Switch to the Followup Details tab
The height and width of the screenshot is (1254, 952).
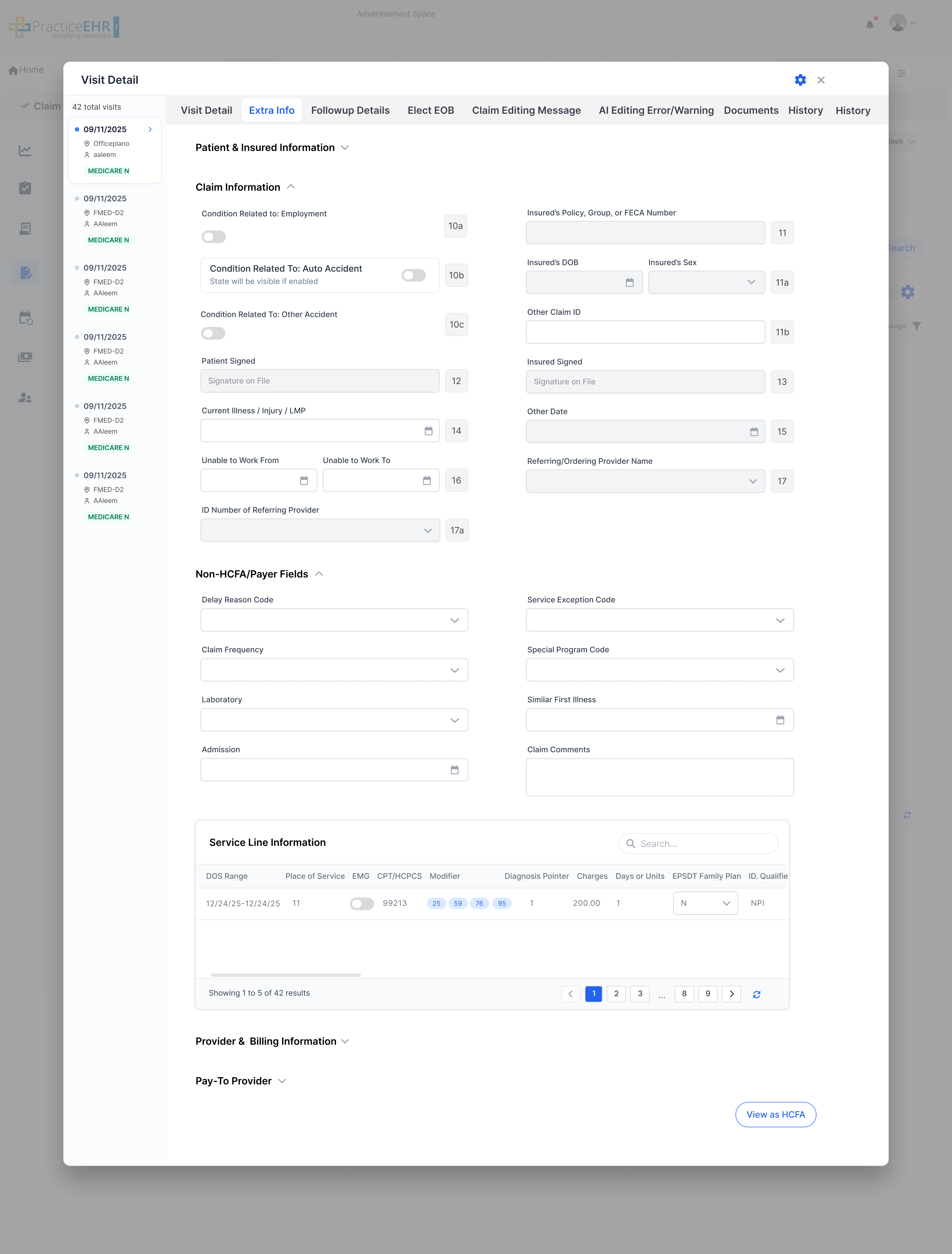coord(350,110)
